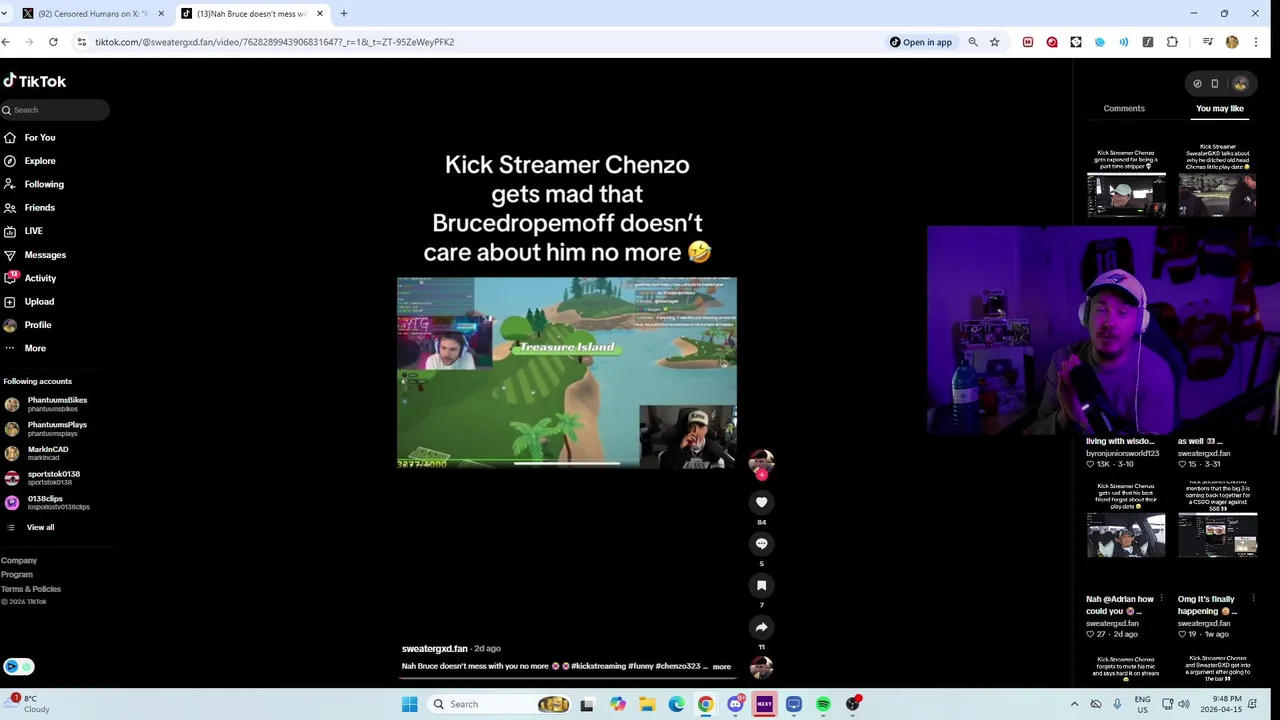This screenshot has height=720, width=1280.
Task: Click the TikTok search field
Action: (55, 110)
